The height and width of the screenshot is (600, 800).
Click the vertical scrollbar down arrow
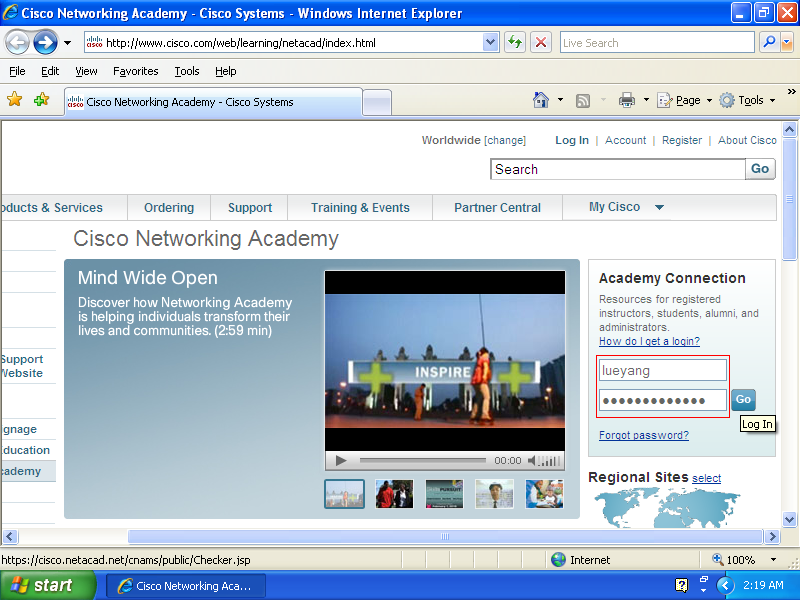[789, 520]
